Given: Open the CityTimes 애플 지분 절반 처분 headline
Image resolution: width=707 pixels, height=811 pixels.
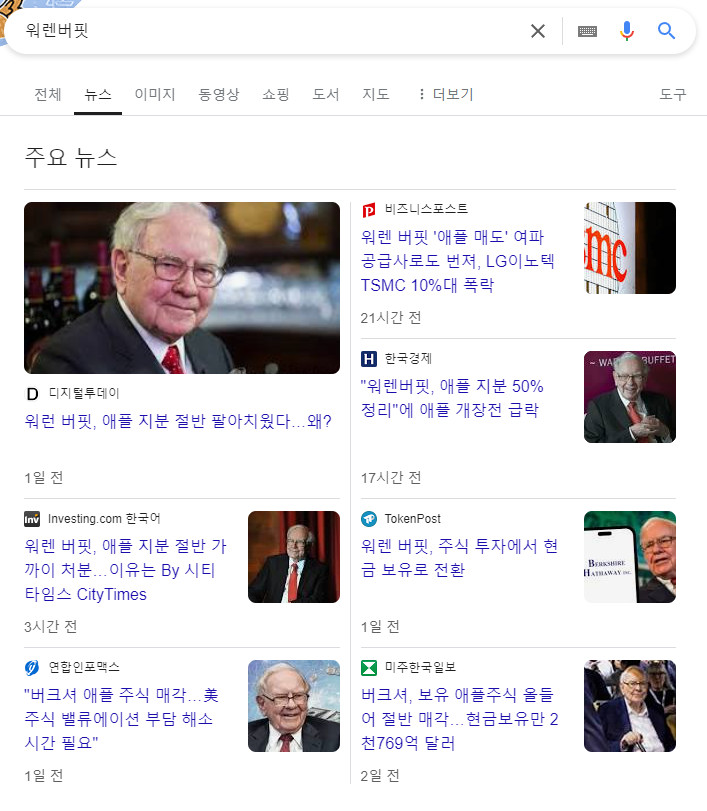Looking at the screenshot, I should click(x=126, y=570).
